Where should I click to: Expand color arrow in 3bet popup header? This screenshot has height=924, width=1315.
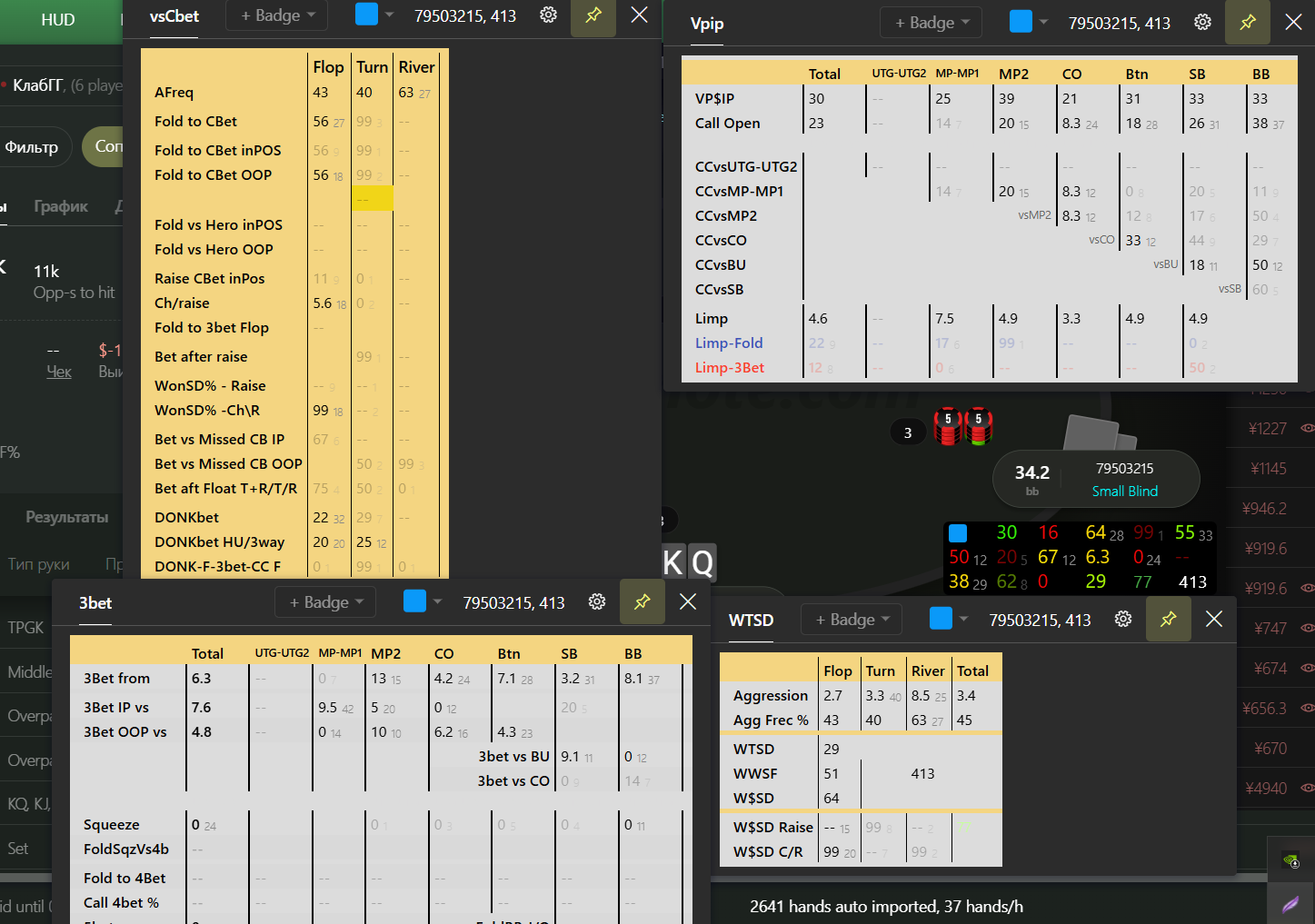(x=437, y=601)
